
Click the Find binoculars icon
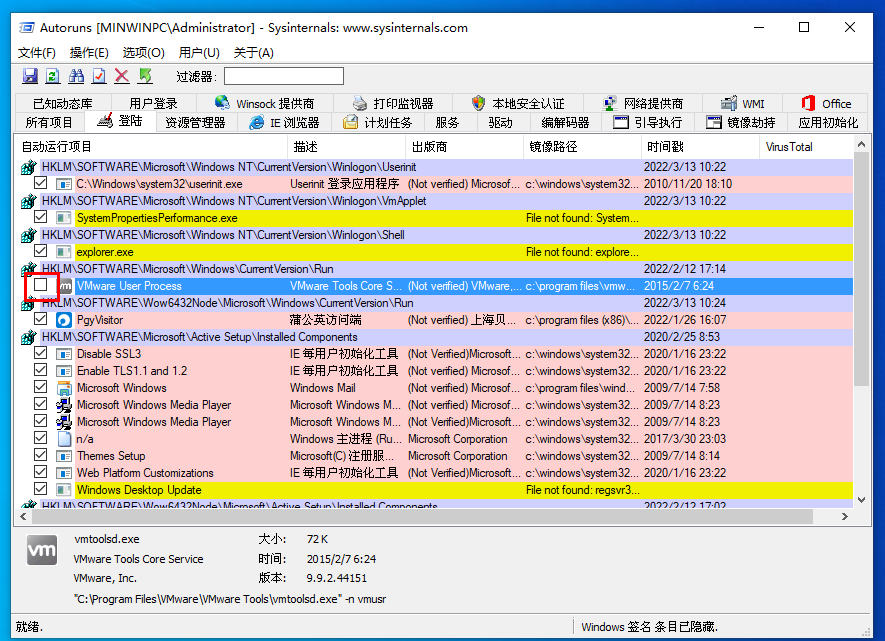pos(76,76)
